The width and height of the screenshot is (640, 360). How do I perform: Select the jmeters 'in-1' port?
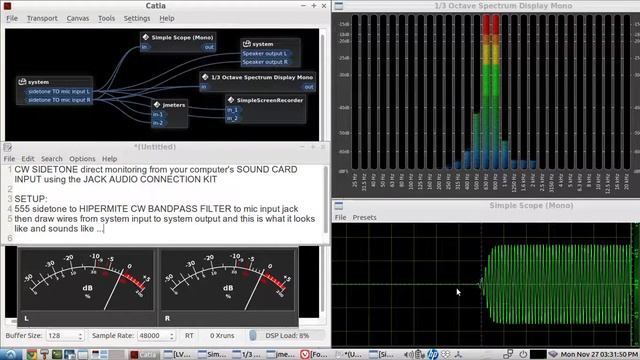[158, 114]
